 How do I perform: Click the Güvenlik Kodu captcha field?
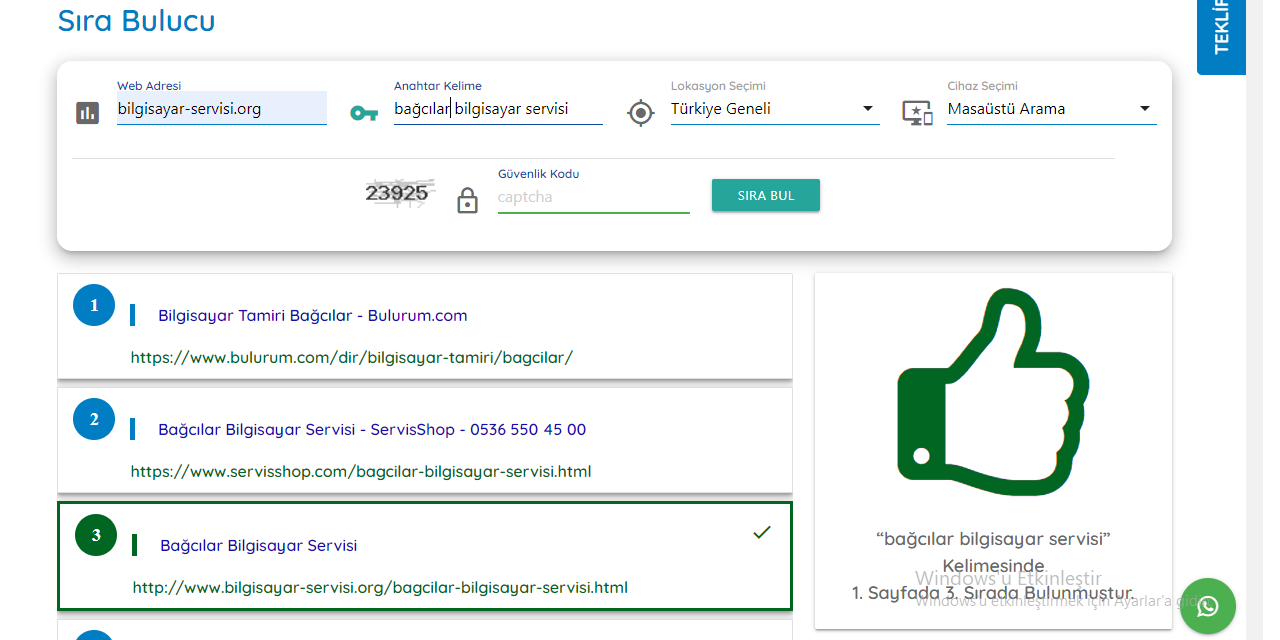[594, 197]
